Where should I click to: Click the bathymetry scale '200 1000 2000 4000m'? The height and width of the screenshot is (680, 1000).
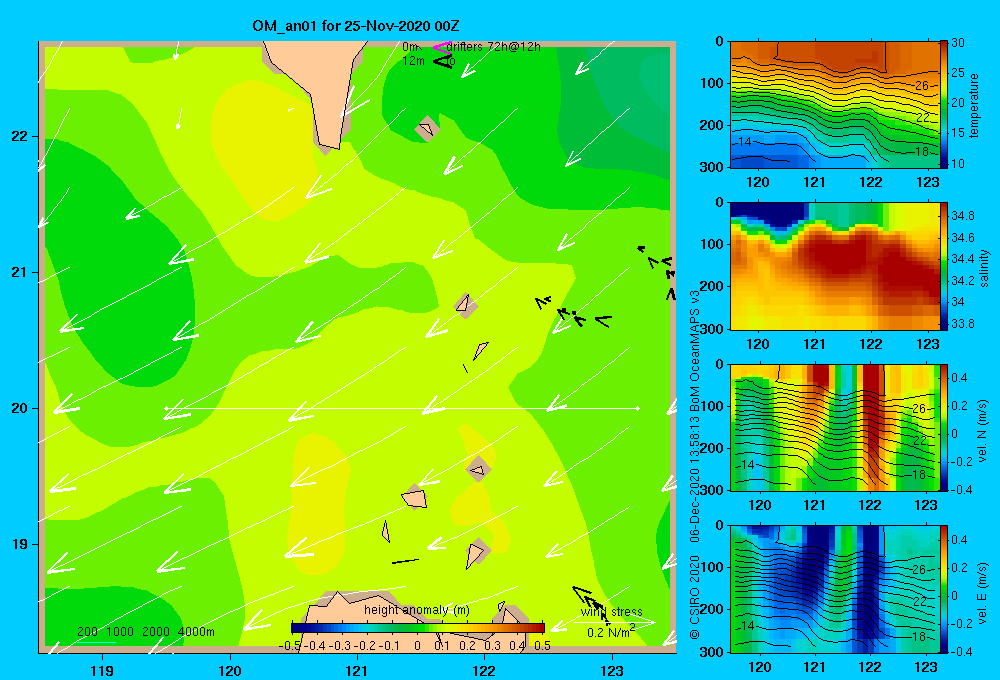pos(145,632)
